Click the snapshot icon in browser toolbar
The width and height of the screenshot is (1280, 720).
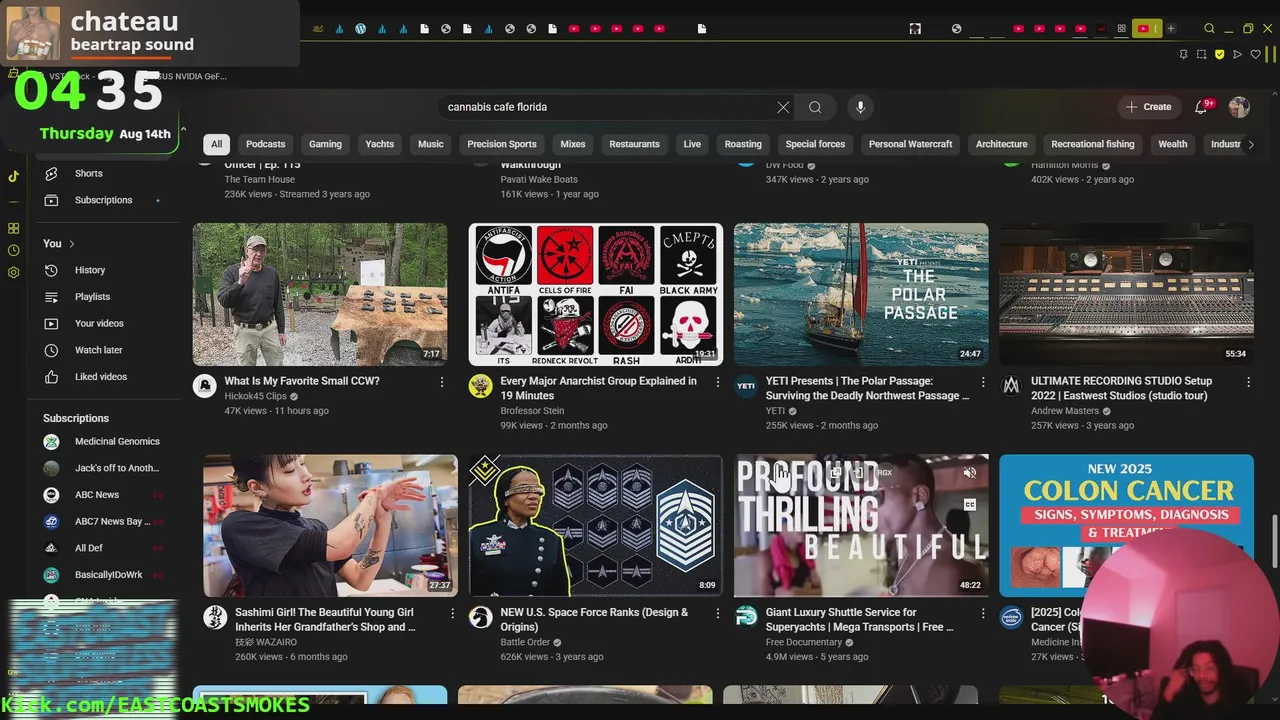[x=1202, y=54]
